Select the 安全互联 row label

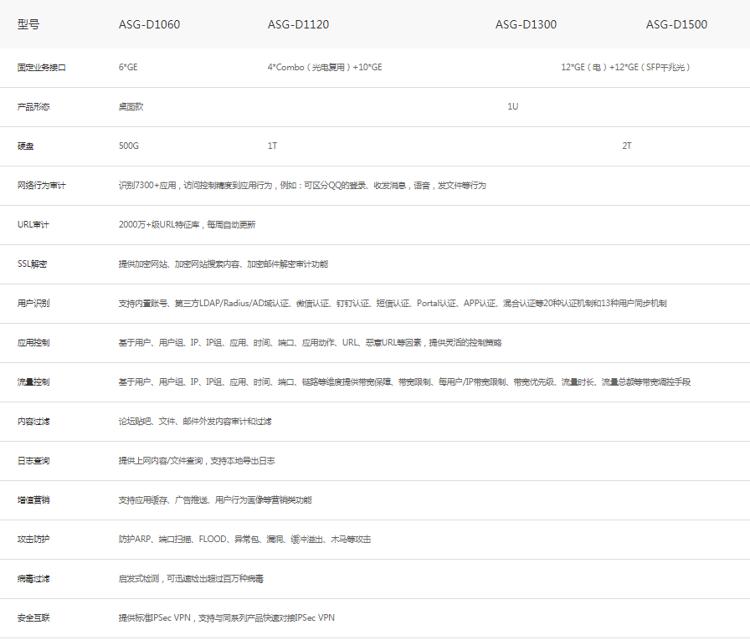click(33, 618)
